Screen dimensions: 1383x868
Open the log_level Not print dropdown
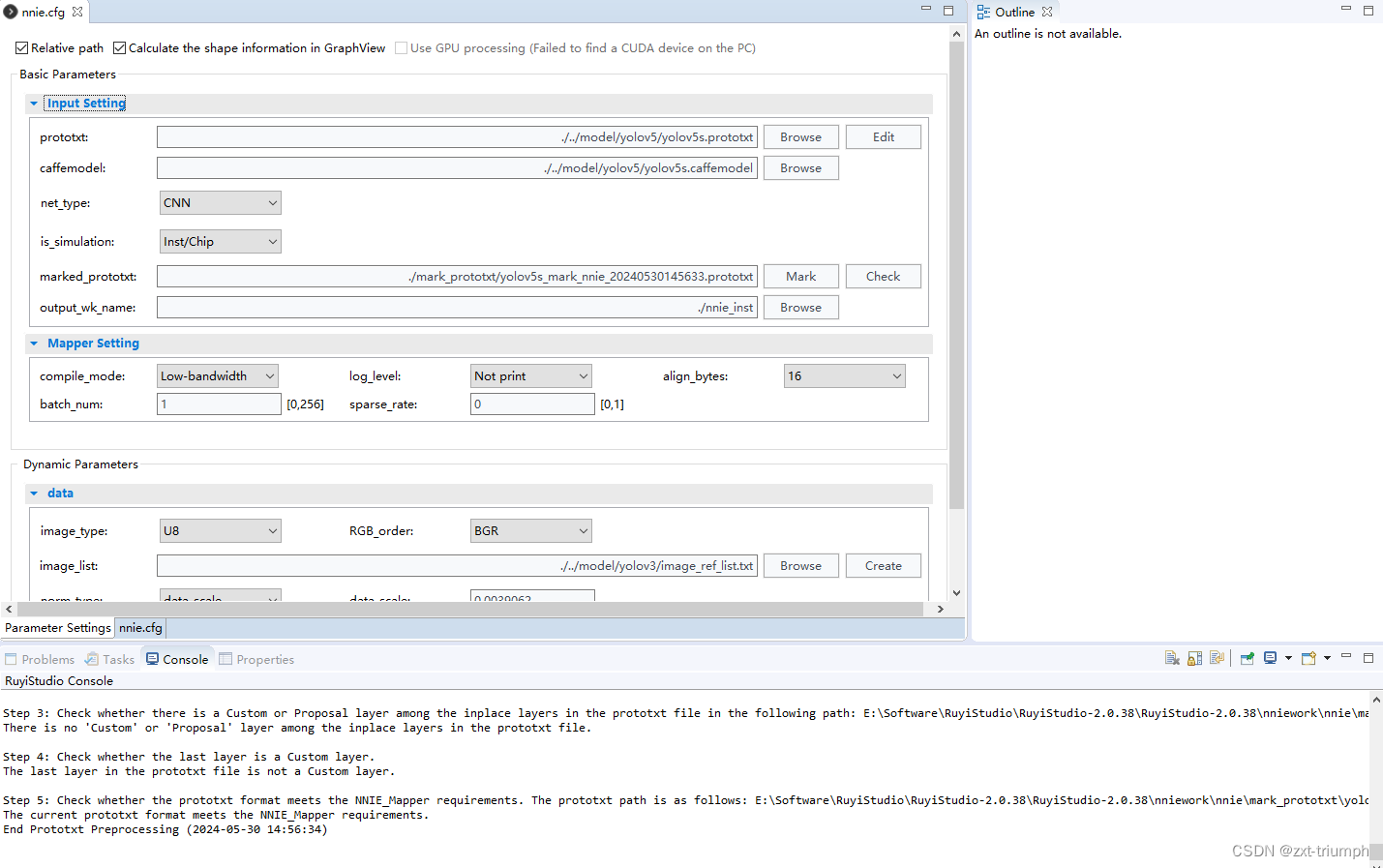(x=531, y=376)
